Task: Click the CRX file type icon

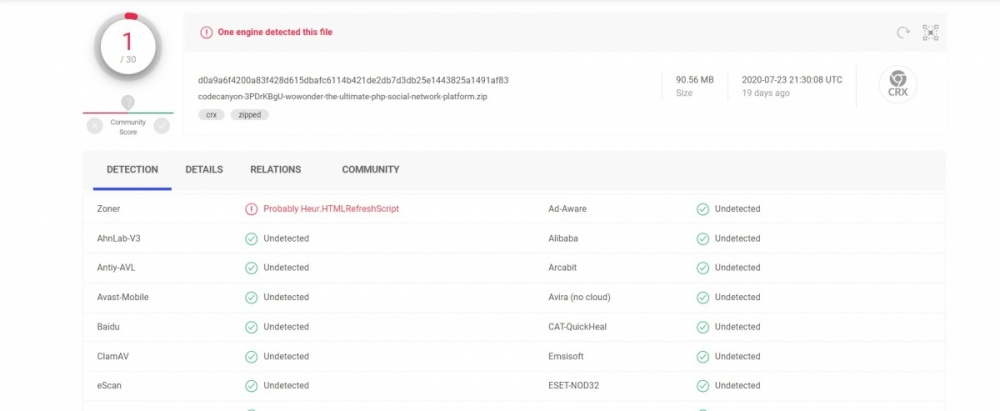Action: pyautogui.click(x=898, y=84)
